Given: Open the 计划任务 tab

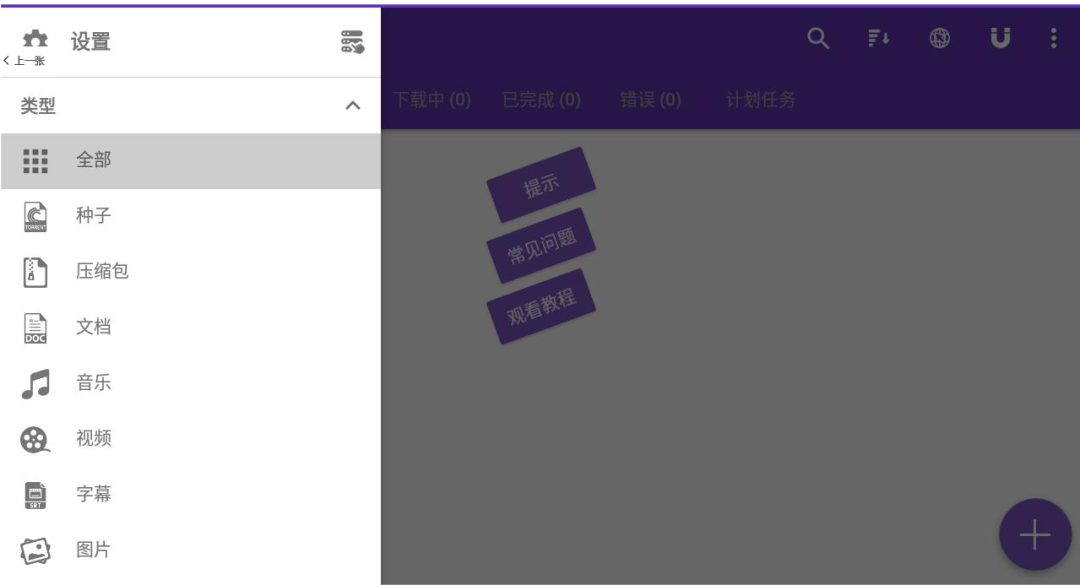Looking at the screenshot, I should pyautogui.click(x=761, y=99).
